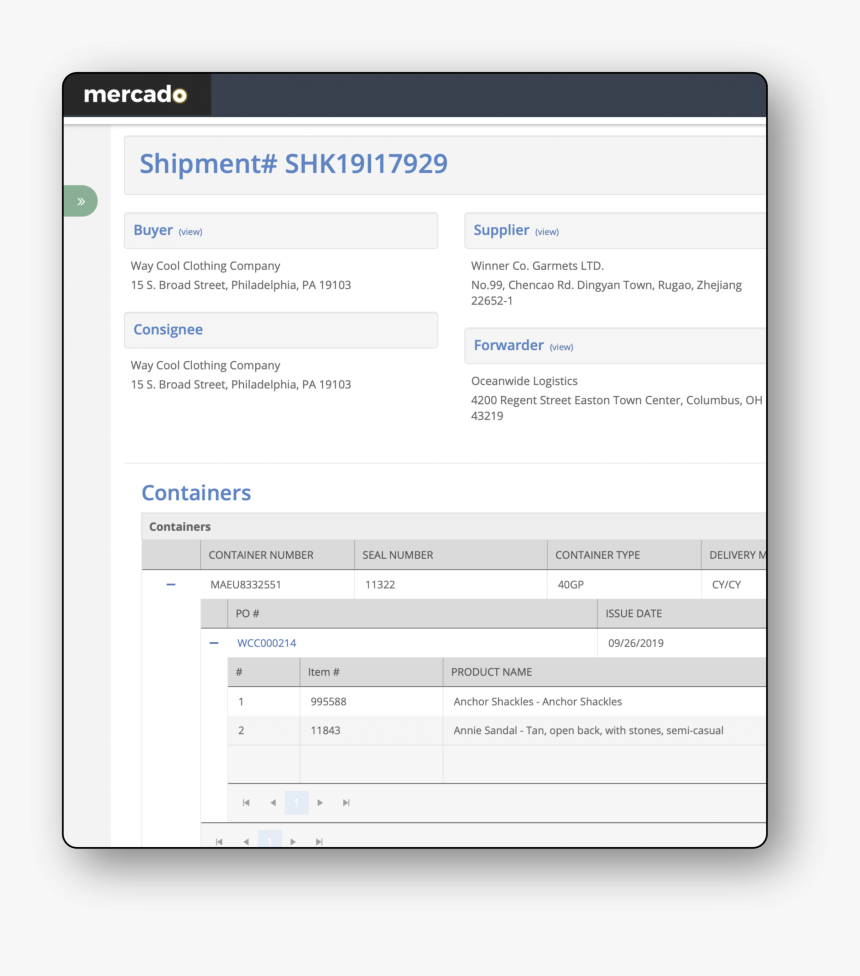Screen dimensions: 860x976
Task: Select page 1 in items pager
Action: [296, 802]
